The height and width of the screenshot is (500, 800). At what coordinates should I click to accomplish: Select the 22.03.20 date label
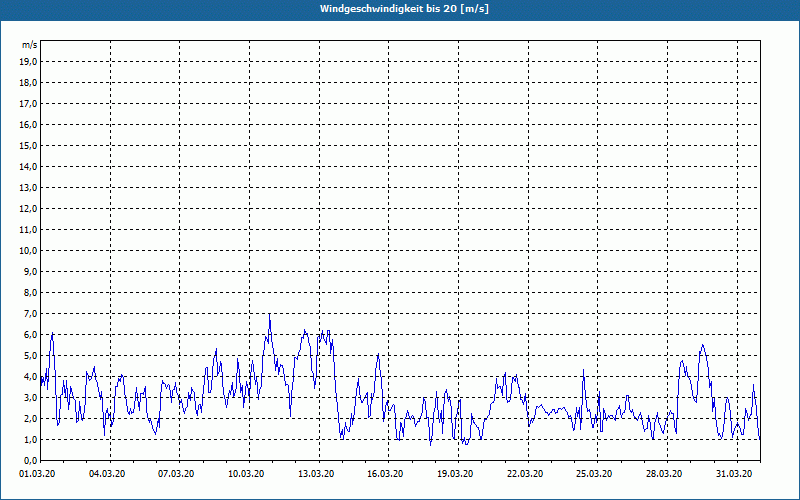[x=525, y=474]
